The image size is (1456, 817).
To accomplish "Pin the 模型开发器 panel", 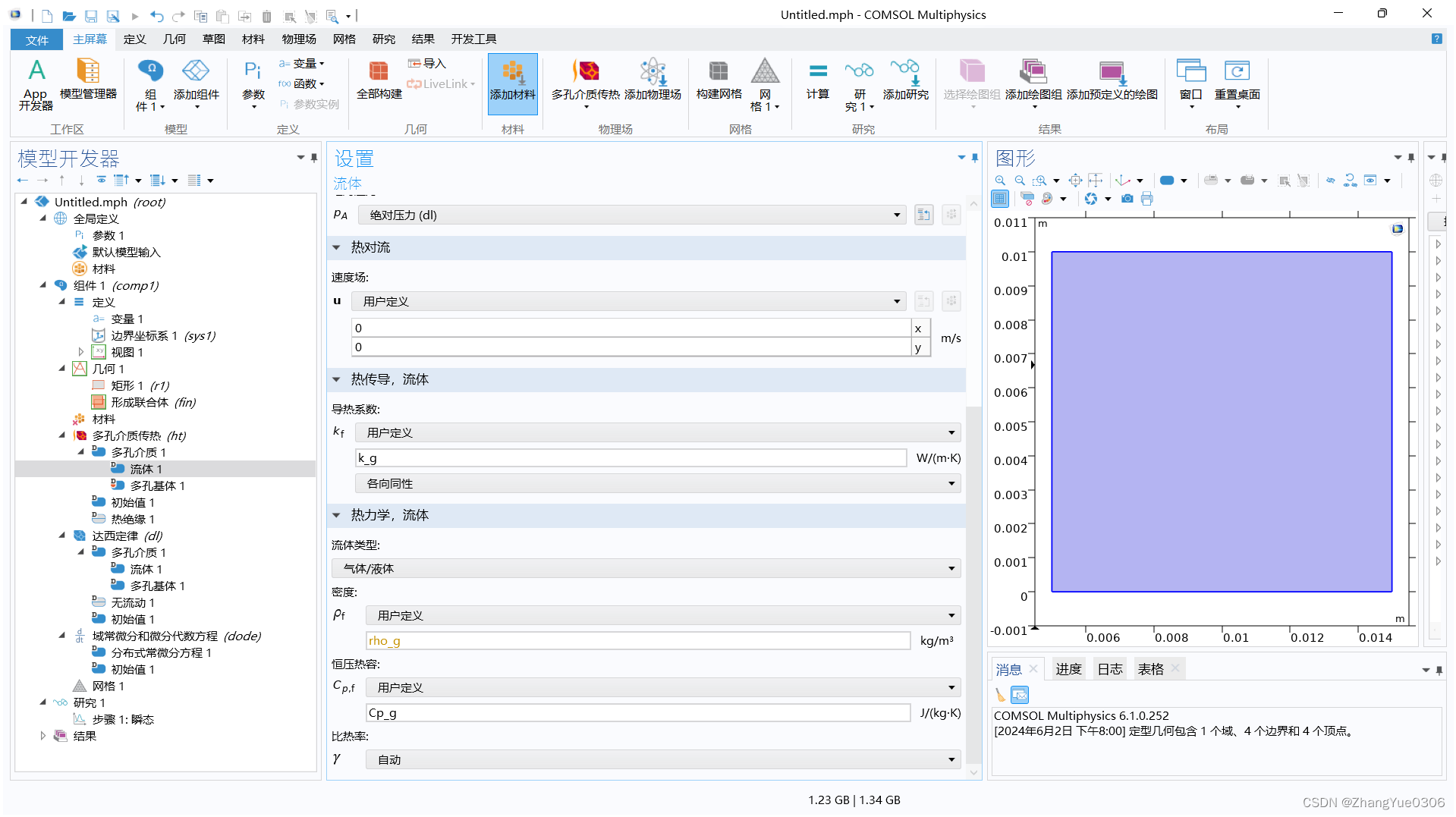I will (313, 158).
